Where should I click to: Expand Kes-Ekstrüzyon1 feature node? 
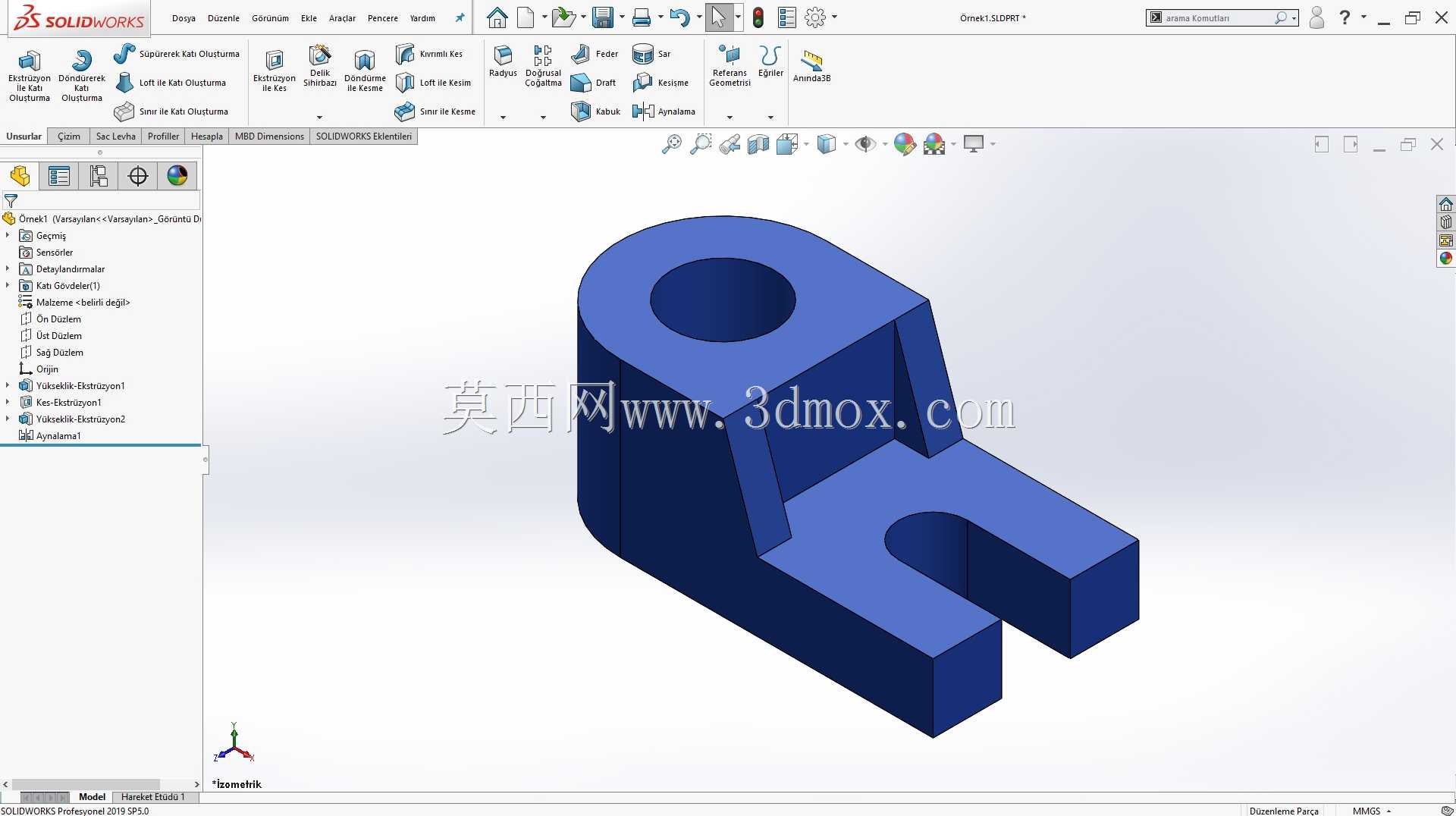pyautogui.click(x=8, y=403)
